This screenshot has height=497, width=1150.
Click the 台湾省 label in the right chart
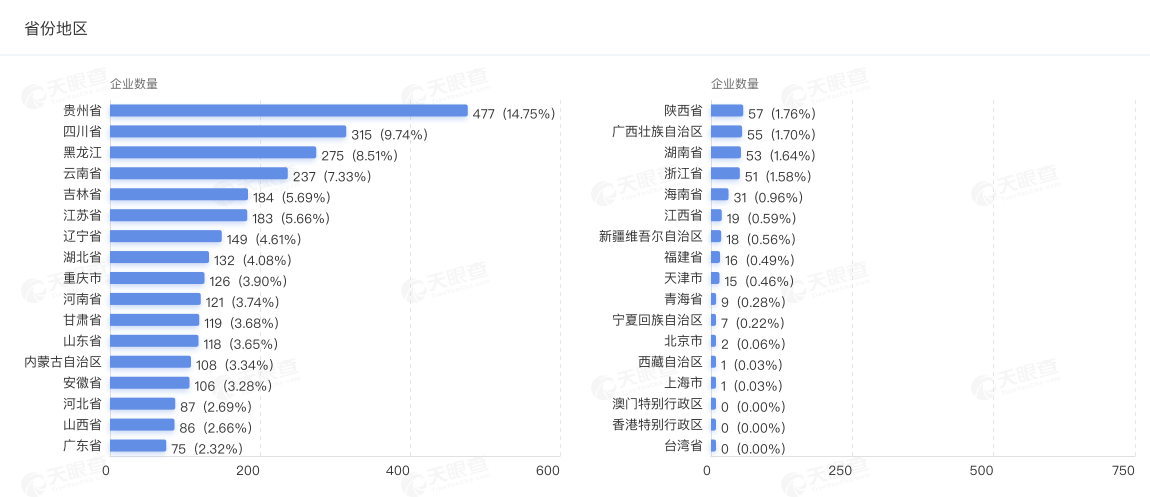[683, 446]
